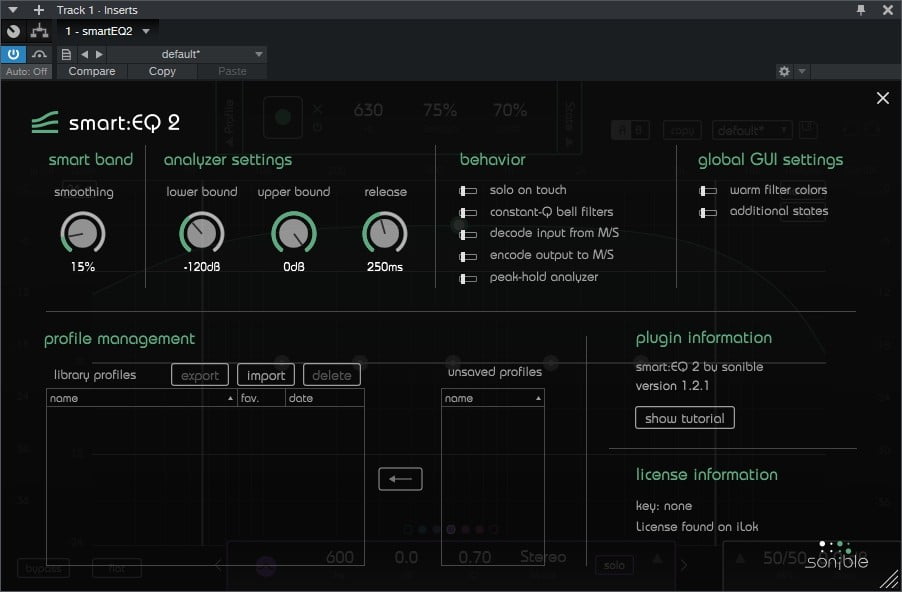Toggle encode output to M/S
This screenshot has width=902, height=592.
[468, 256]
